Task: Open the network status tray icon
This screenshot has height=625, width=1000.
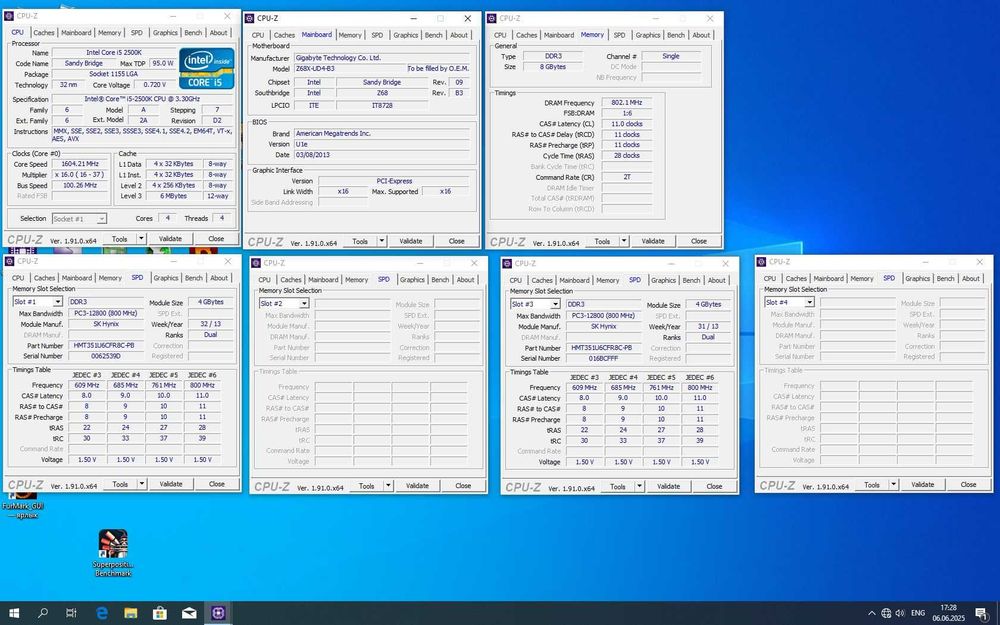Action: [886, 613]
